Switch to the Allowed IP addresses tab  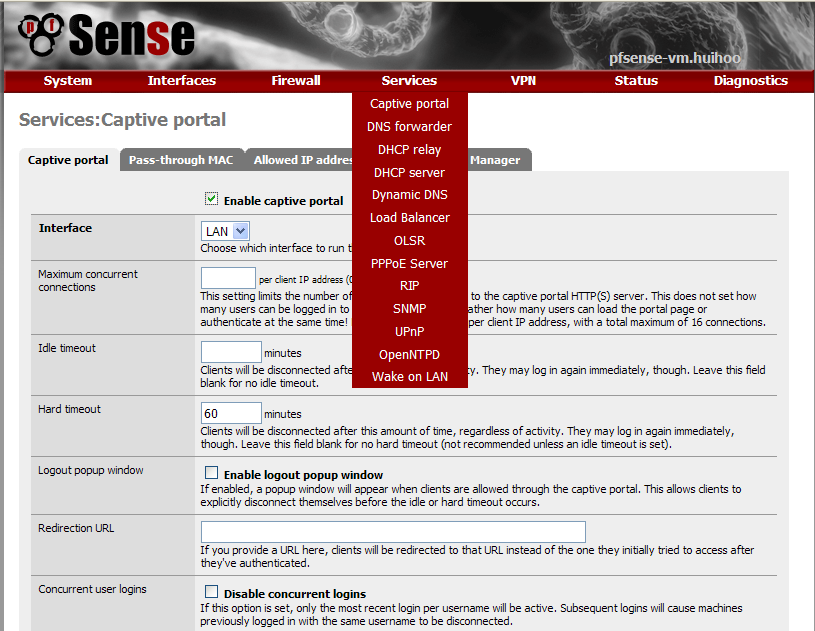[x=302, y=160]
